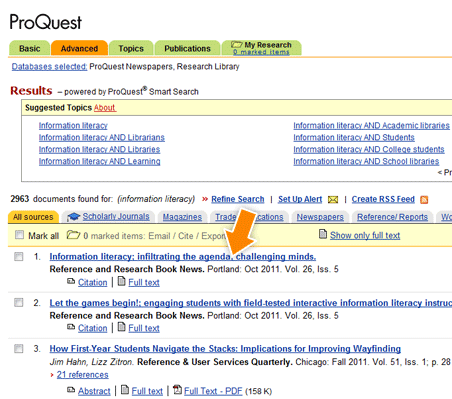Select the All sources tab

[x=33, y=217]
